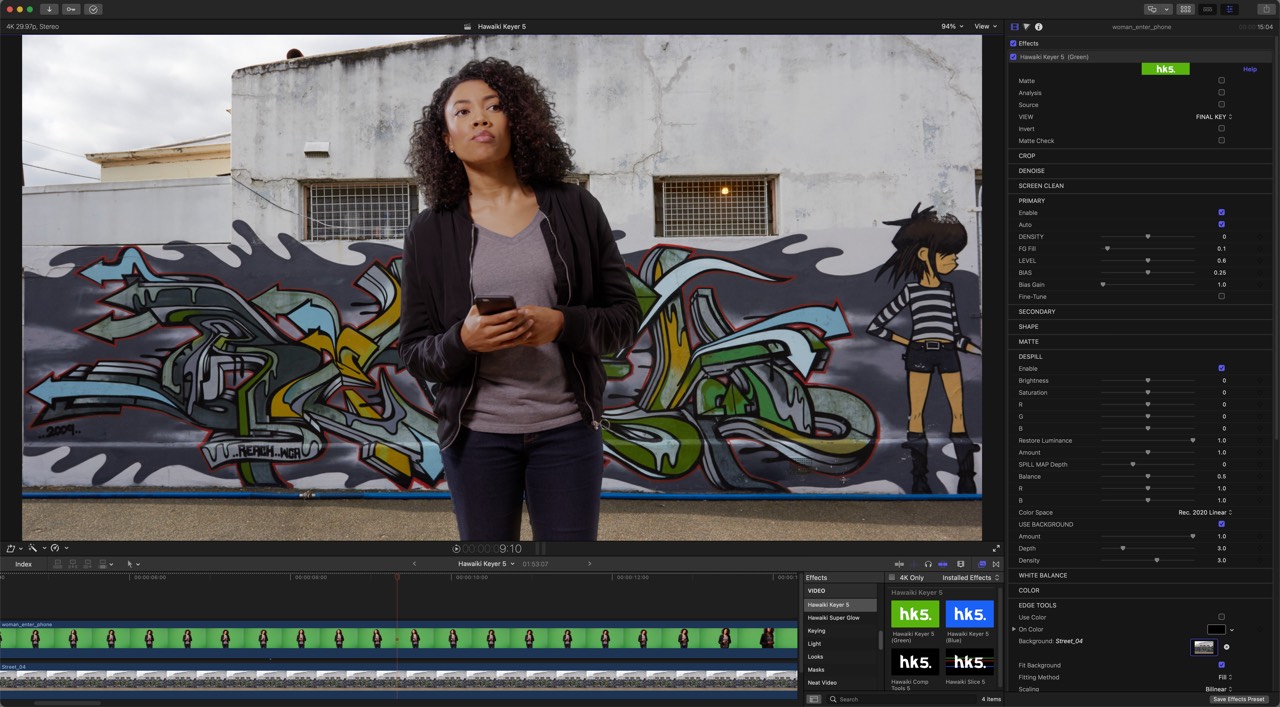Toggle the Timeline display button in toolbar

[1208, 9]
